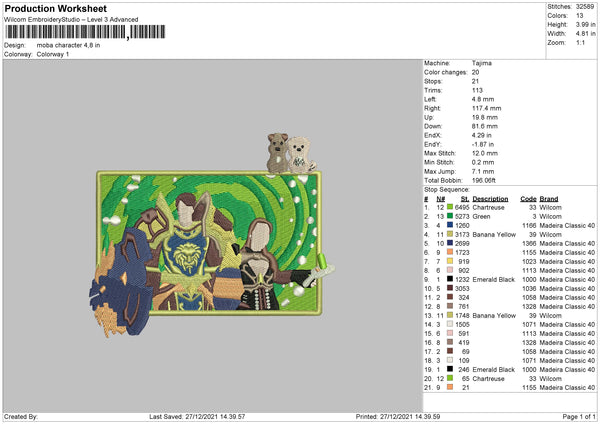Pick the Chartreuse swatch in stop row 1

point(450,207)
